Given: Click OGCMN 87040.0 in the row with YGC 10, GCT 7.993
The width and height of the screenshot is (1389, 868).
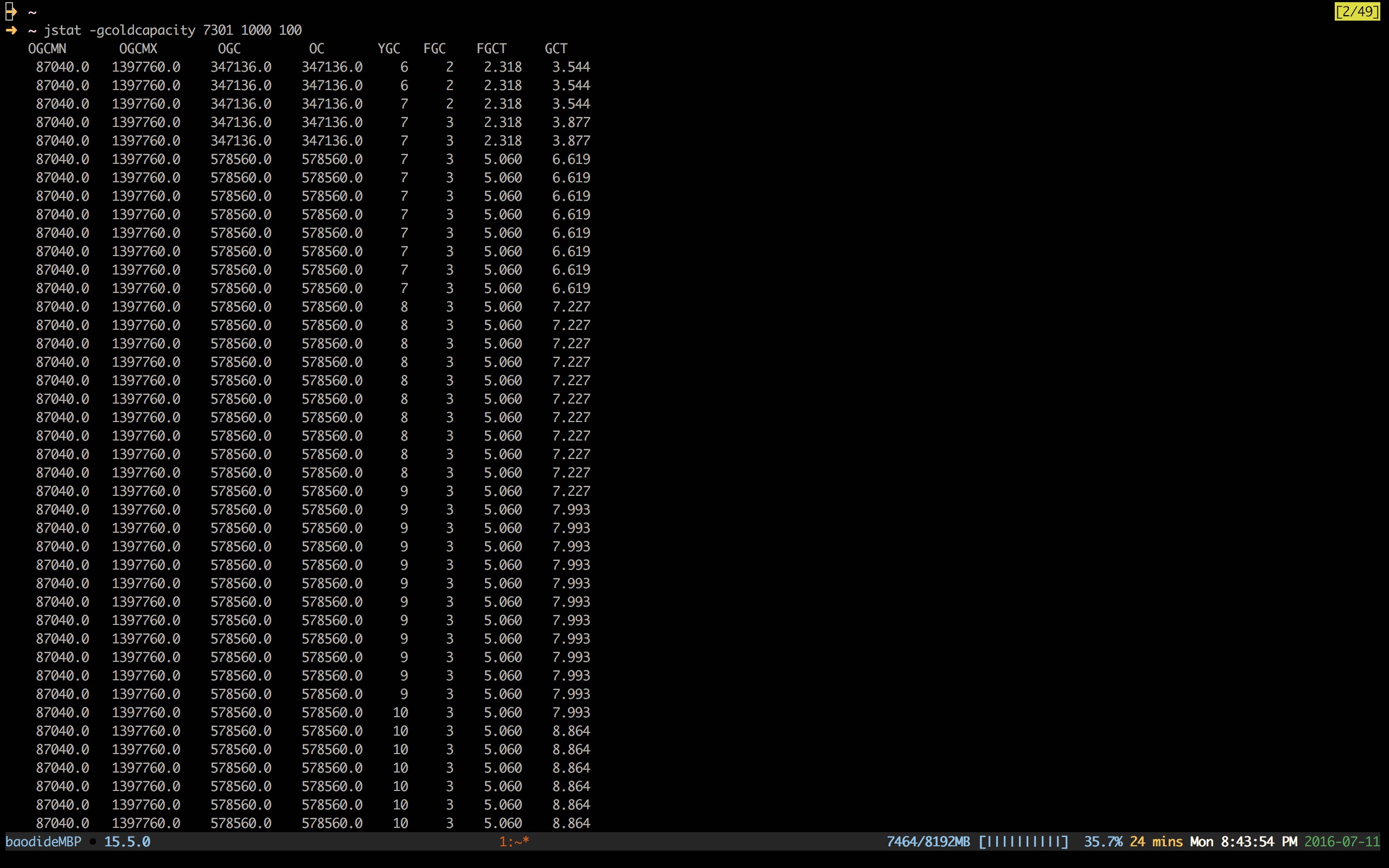Looking at the screenshot, I should coord(62,712).
